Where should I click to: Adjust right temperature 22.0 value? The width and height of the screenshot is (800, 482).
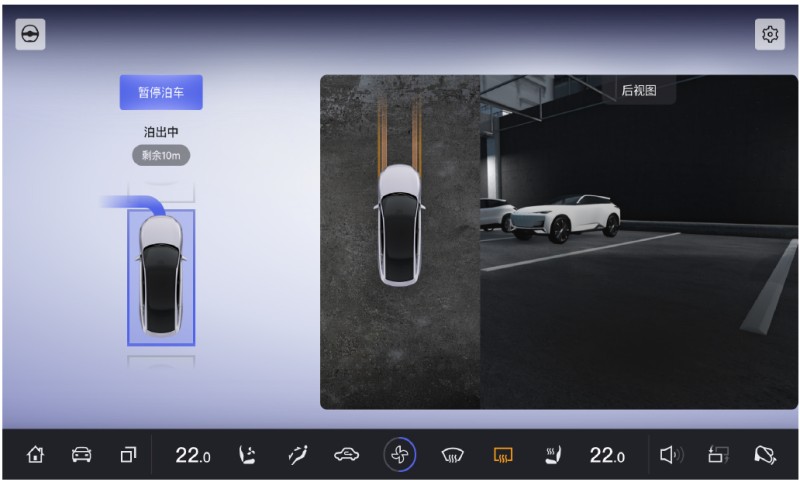607,455
